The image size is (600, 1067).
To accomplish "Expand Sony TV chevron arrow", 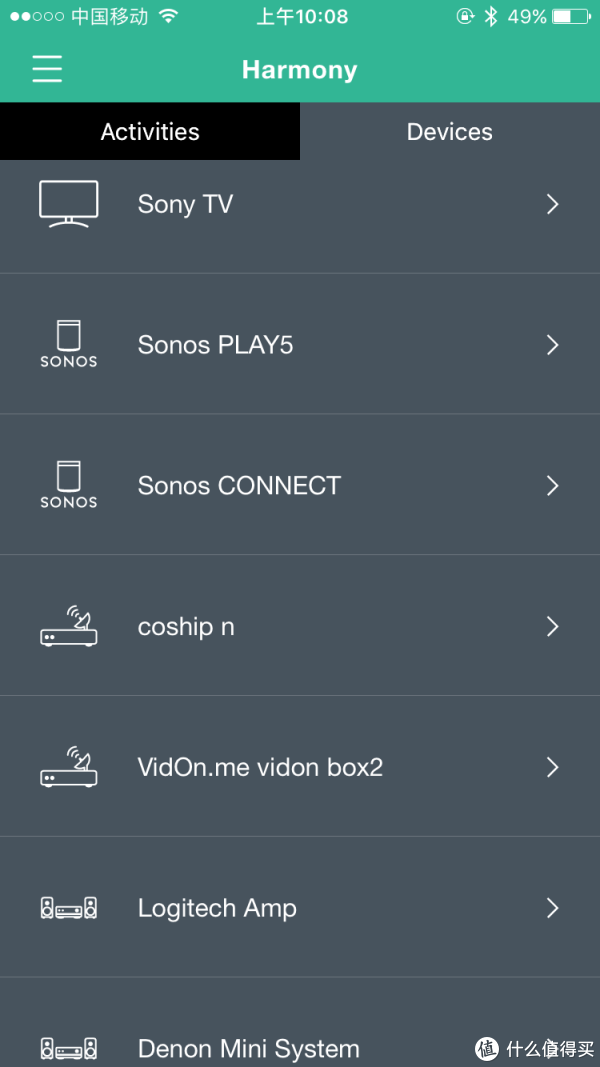I will (552, 204).
